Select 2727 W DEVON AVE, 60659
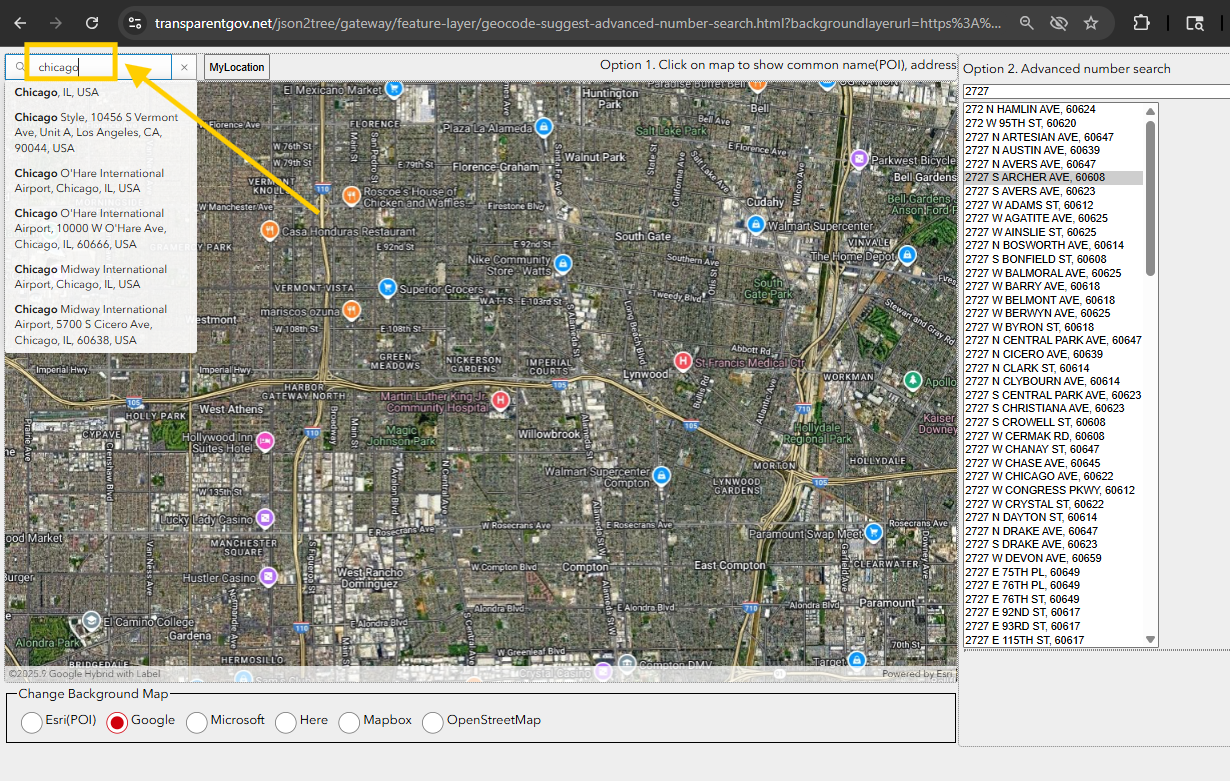Viewport: 1230px width, 781px height. coord(1053,558)
